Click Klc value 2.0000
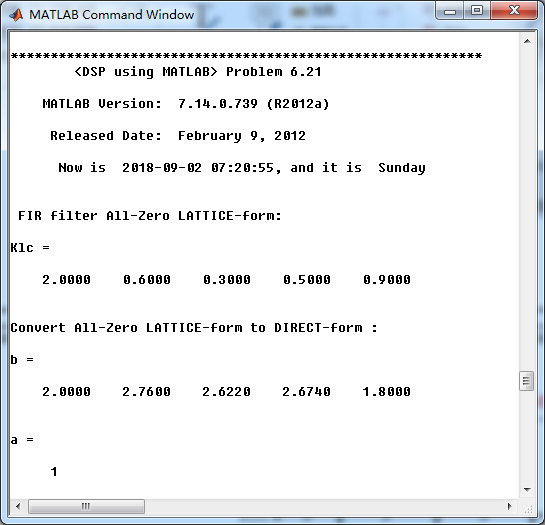This screenshot has height=525, width=545. (66, 280)
